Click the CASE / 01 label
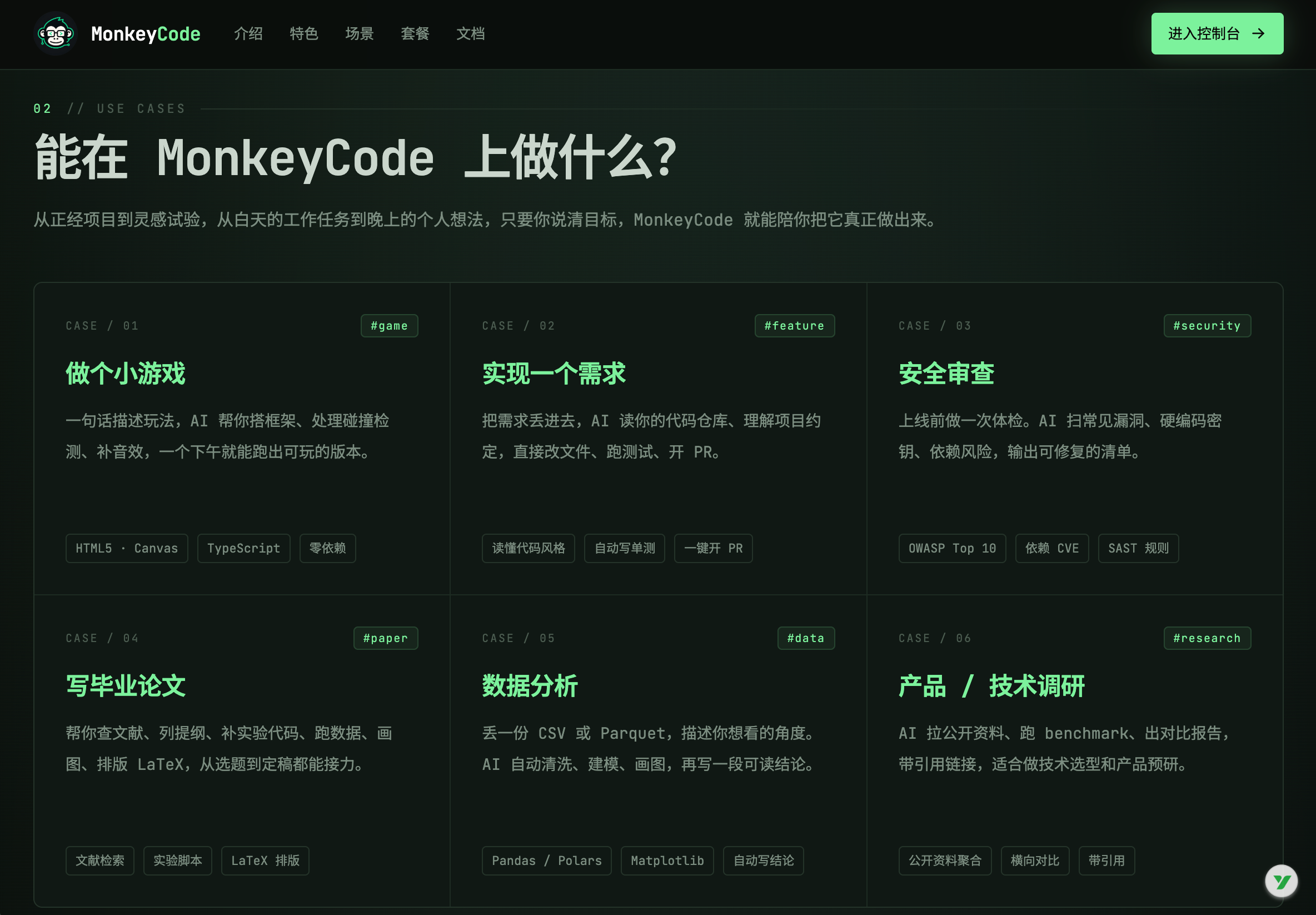Viewport: 1316px width, 915px height. tap(102, 326)
